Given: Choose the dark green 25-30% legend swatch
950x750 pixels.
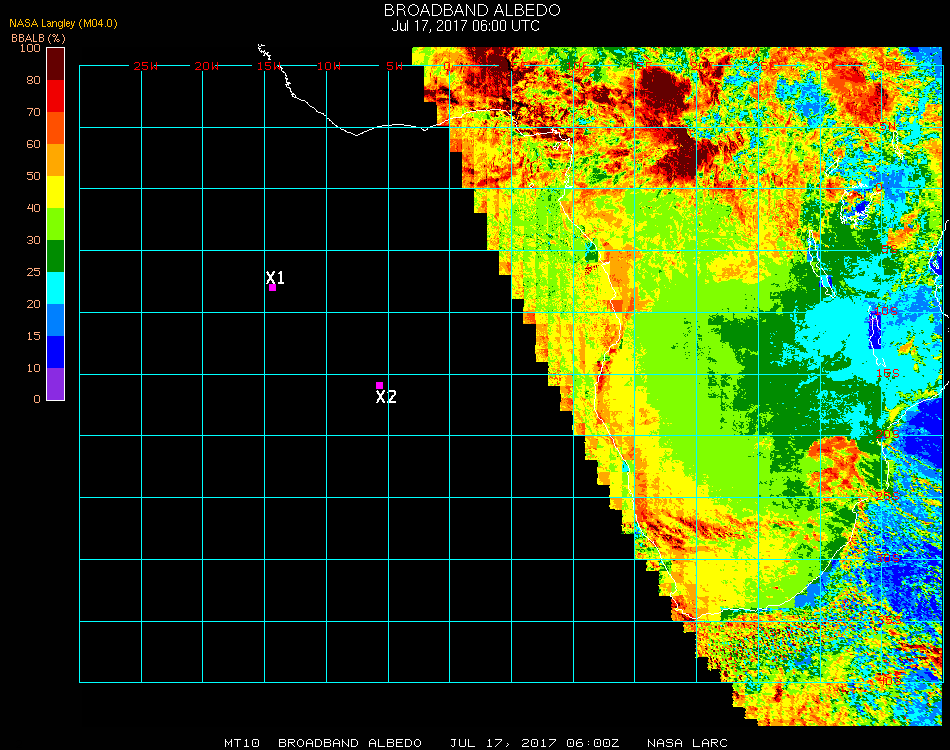Looking at the screenshot, I should point(56,255).
